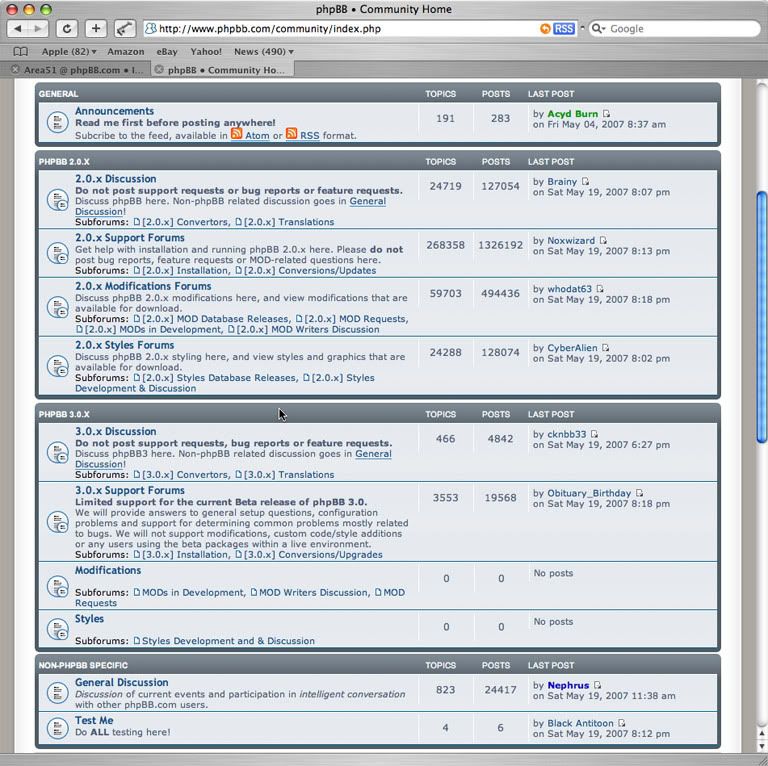Click the scrollbar up arrow

[x=762, y=733]
